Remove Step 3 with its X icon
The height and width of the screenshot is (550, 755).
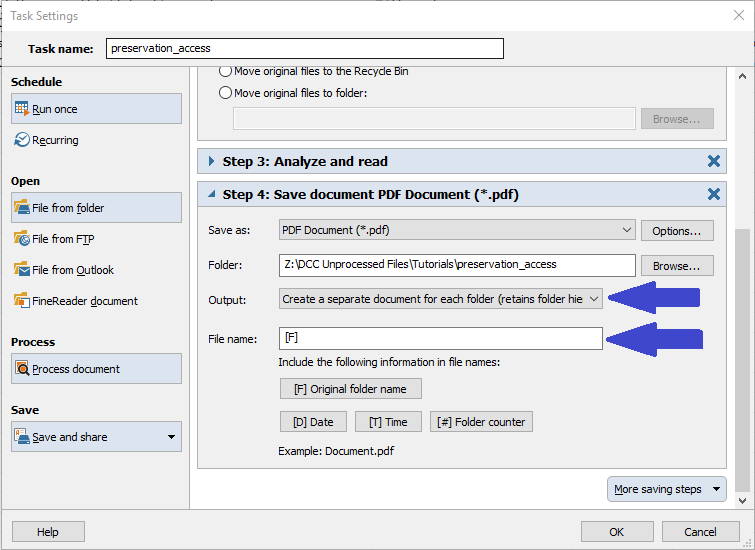coord(713,161)
